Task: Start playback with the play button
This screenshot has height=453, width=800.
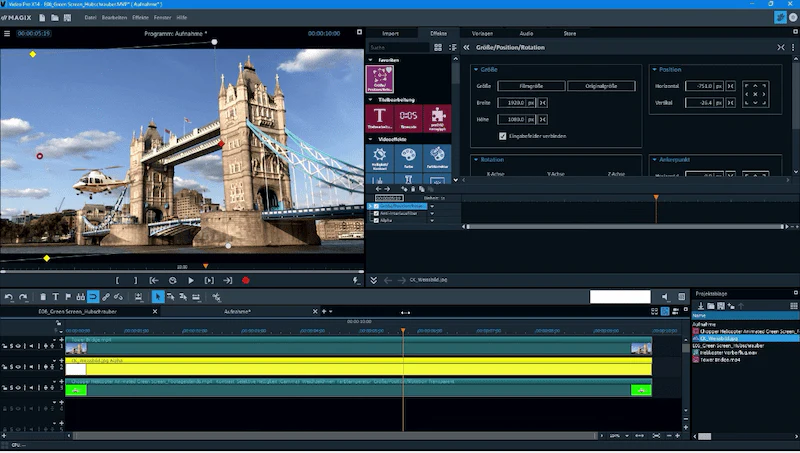Action: (191, 280)
